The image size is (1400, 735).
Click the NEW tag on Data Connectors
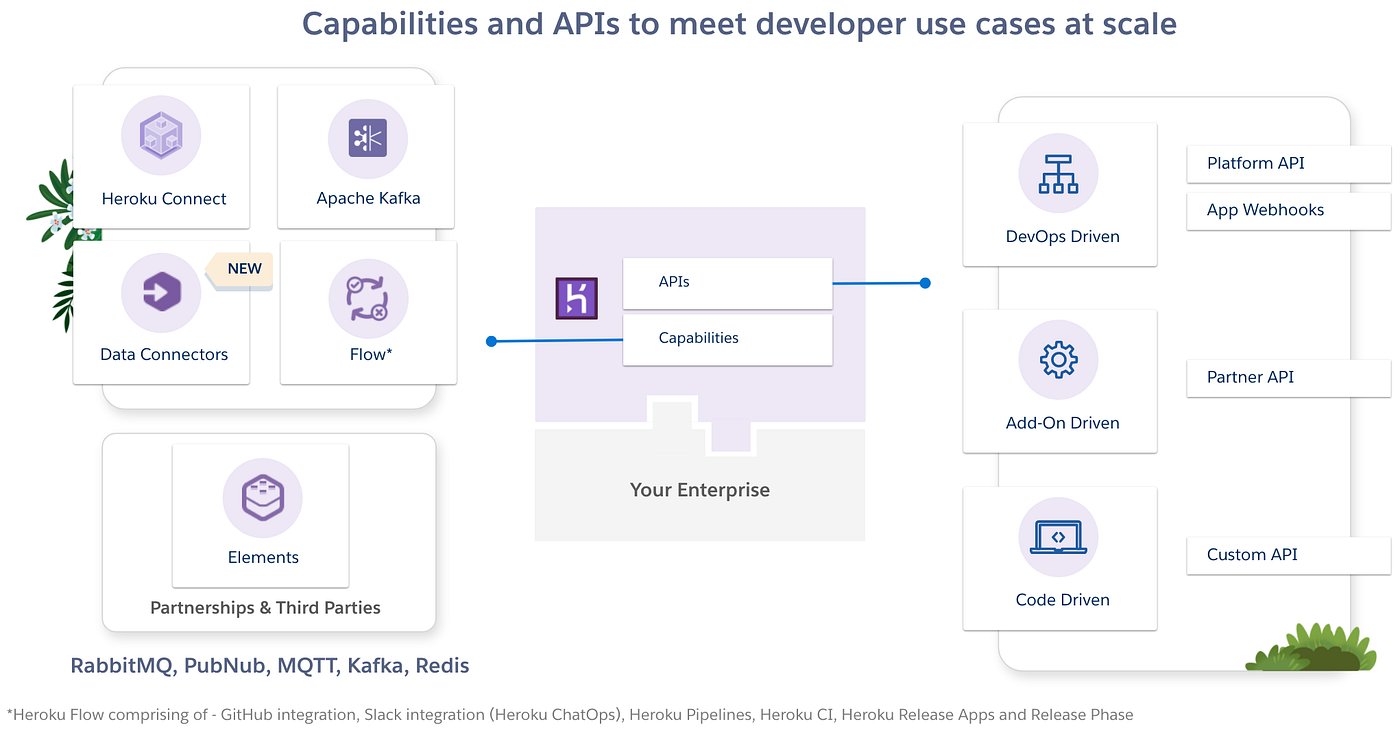coord(240,270)
